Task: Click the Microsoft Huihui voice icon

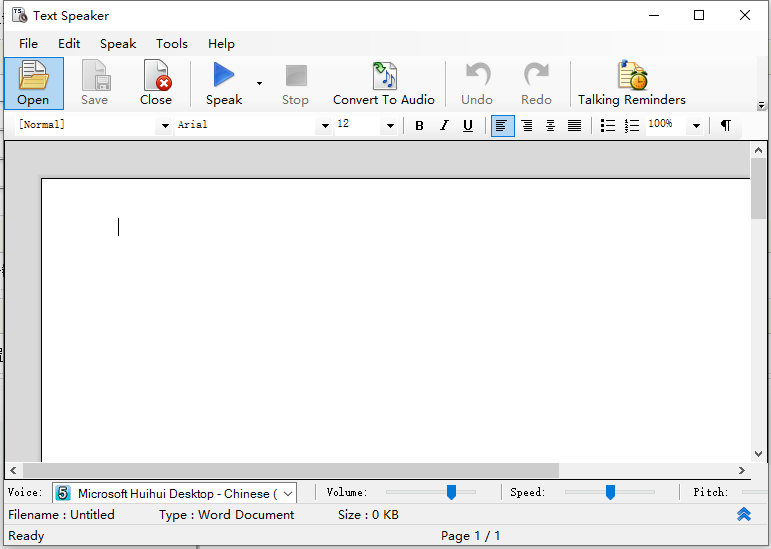Action: pos(63,493)
